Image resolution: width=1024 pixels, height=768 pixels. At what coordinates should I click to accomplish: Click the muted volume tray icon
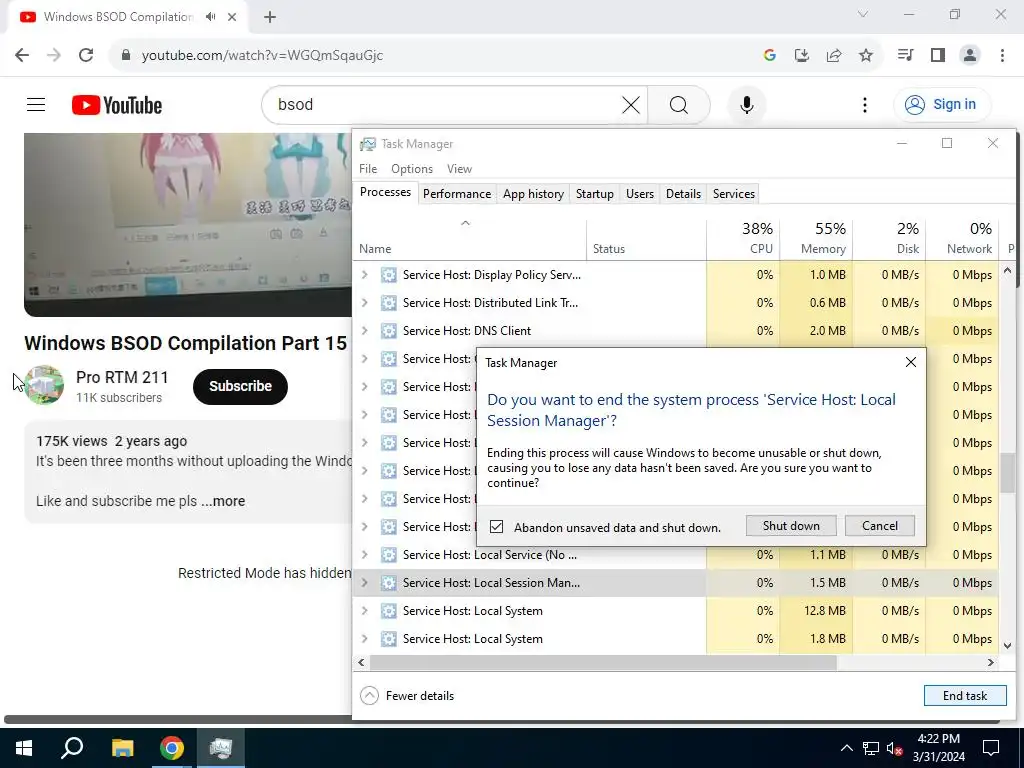coord(895,748)
